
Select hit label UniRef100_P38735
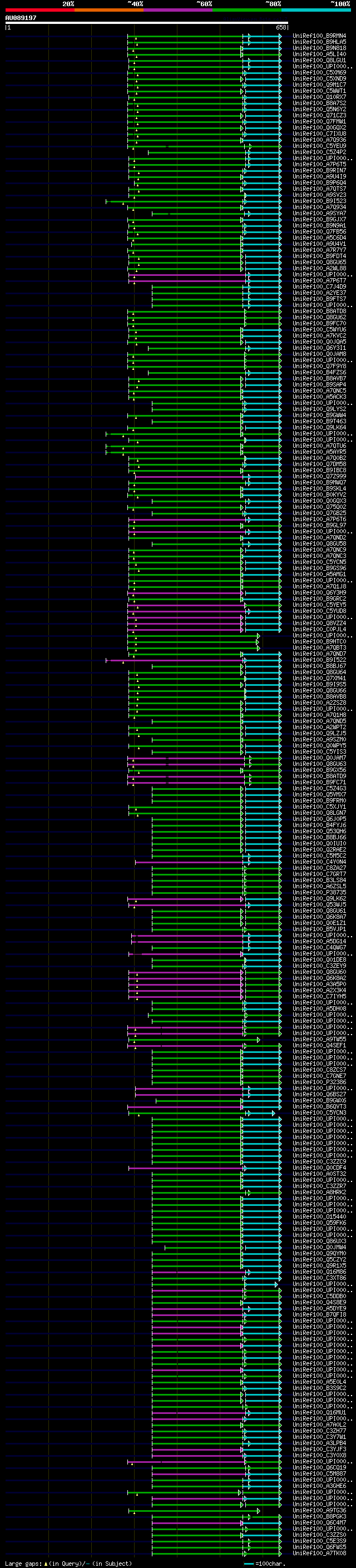point(319,892)
